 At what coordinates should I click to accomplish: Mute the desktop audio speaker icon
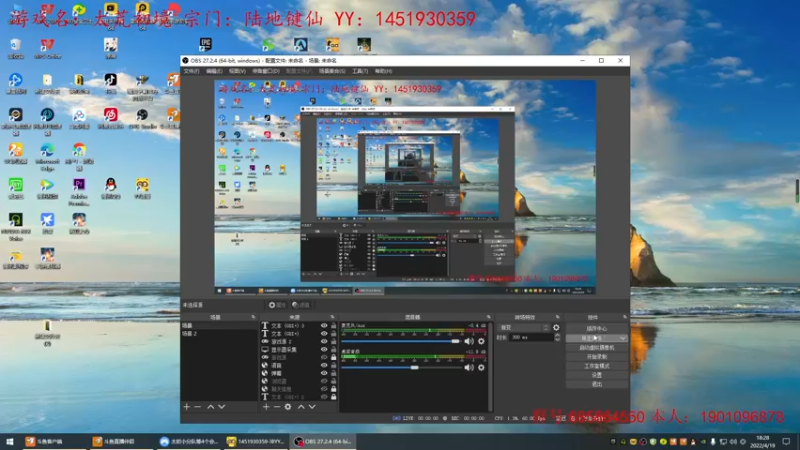coord(469,367)
